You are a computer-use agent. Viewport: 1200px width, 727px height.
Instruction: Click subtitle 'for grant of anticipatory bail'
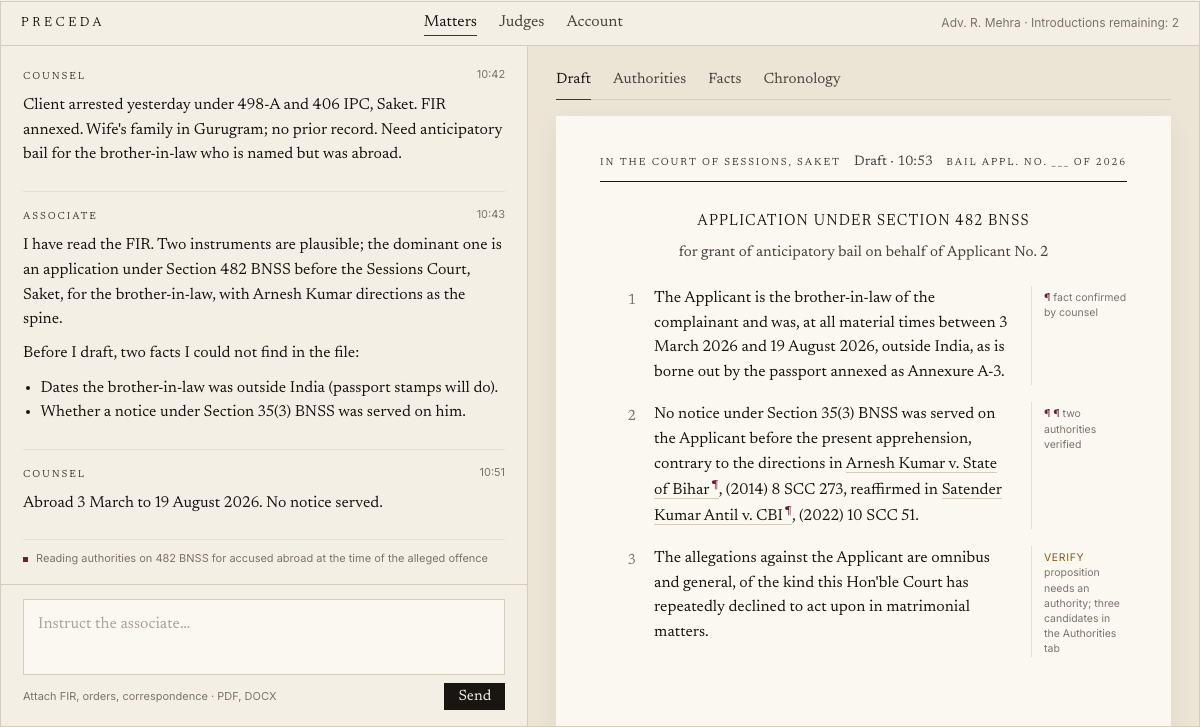click(863, 252)
